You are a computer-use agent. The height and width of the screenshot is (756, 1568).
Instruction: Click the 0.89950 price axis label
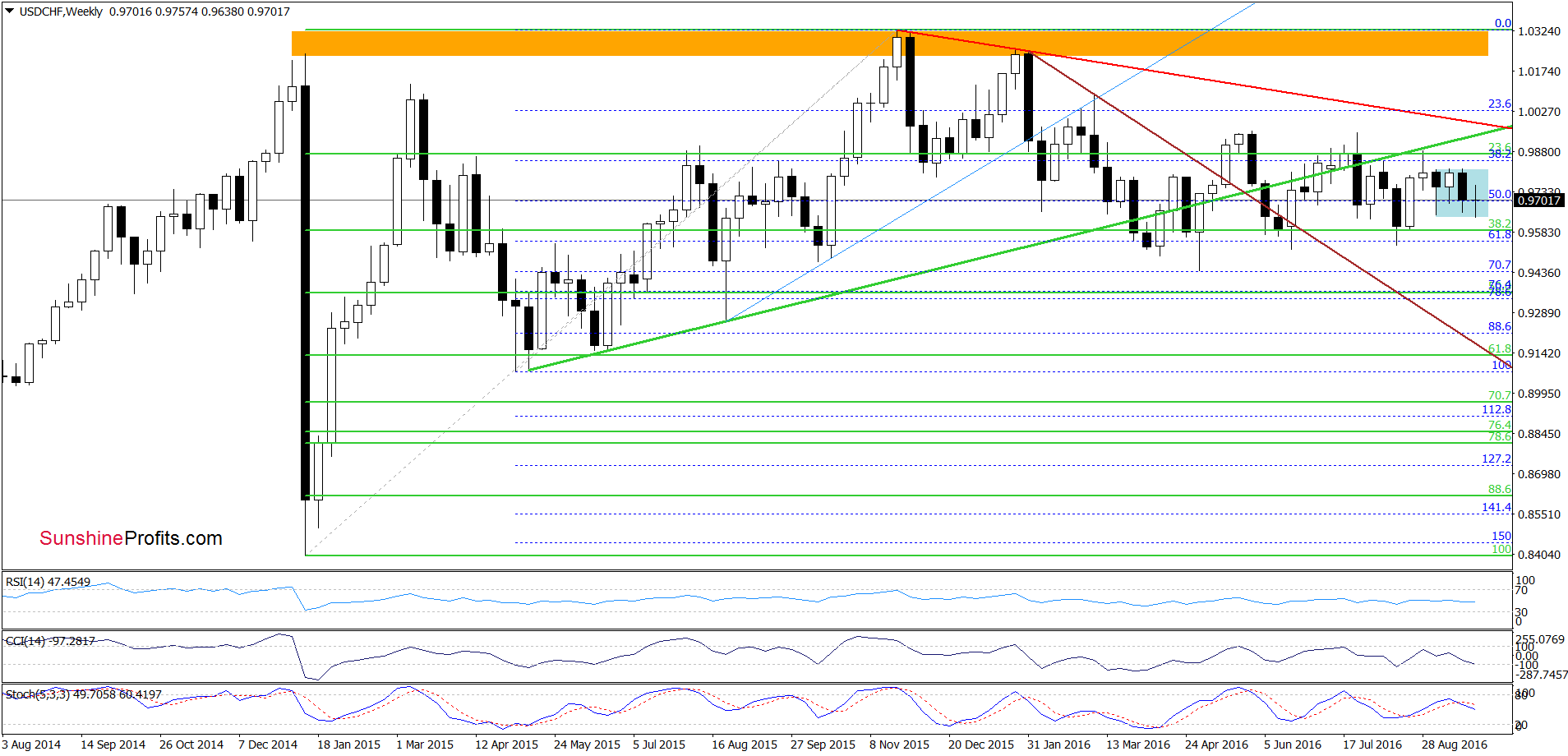pos(1538,394)
